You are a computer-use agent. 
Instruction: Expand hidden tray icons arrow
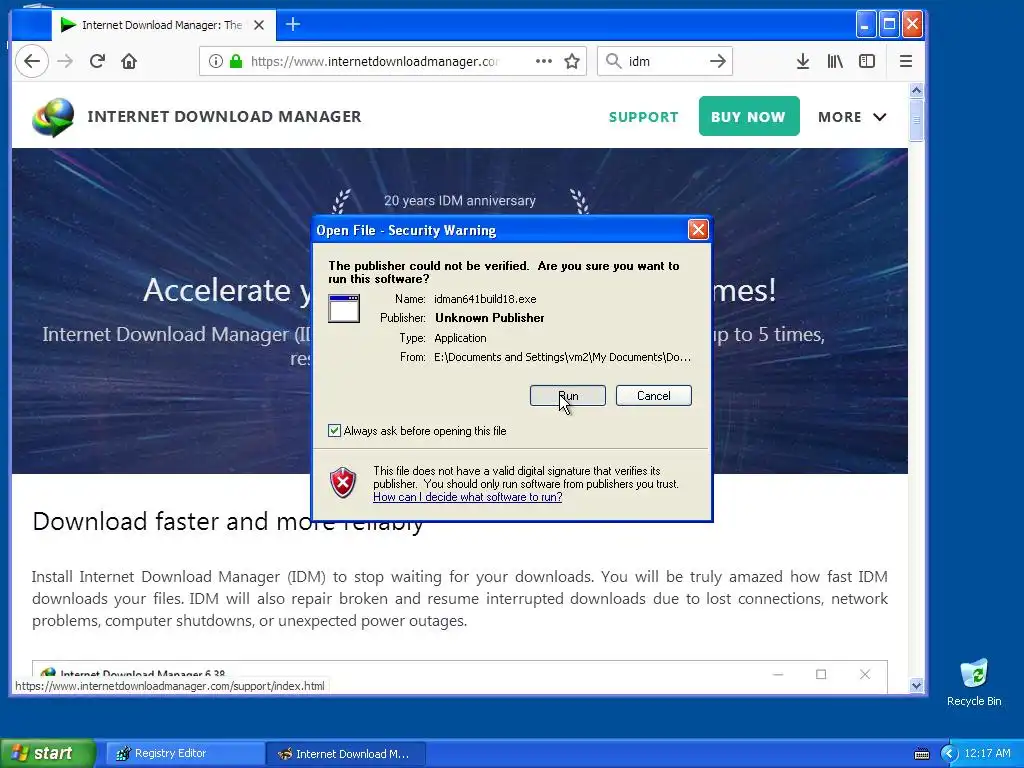949,754
